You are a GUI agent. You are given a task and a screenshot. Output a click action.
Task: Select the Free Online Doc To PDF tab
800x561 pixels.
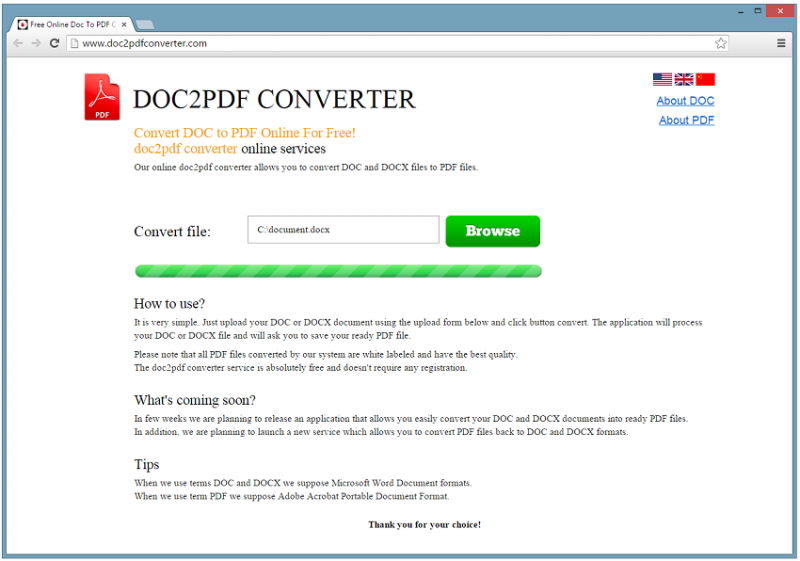pos(72,24)
